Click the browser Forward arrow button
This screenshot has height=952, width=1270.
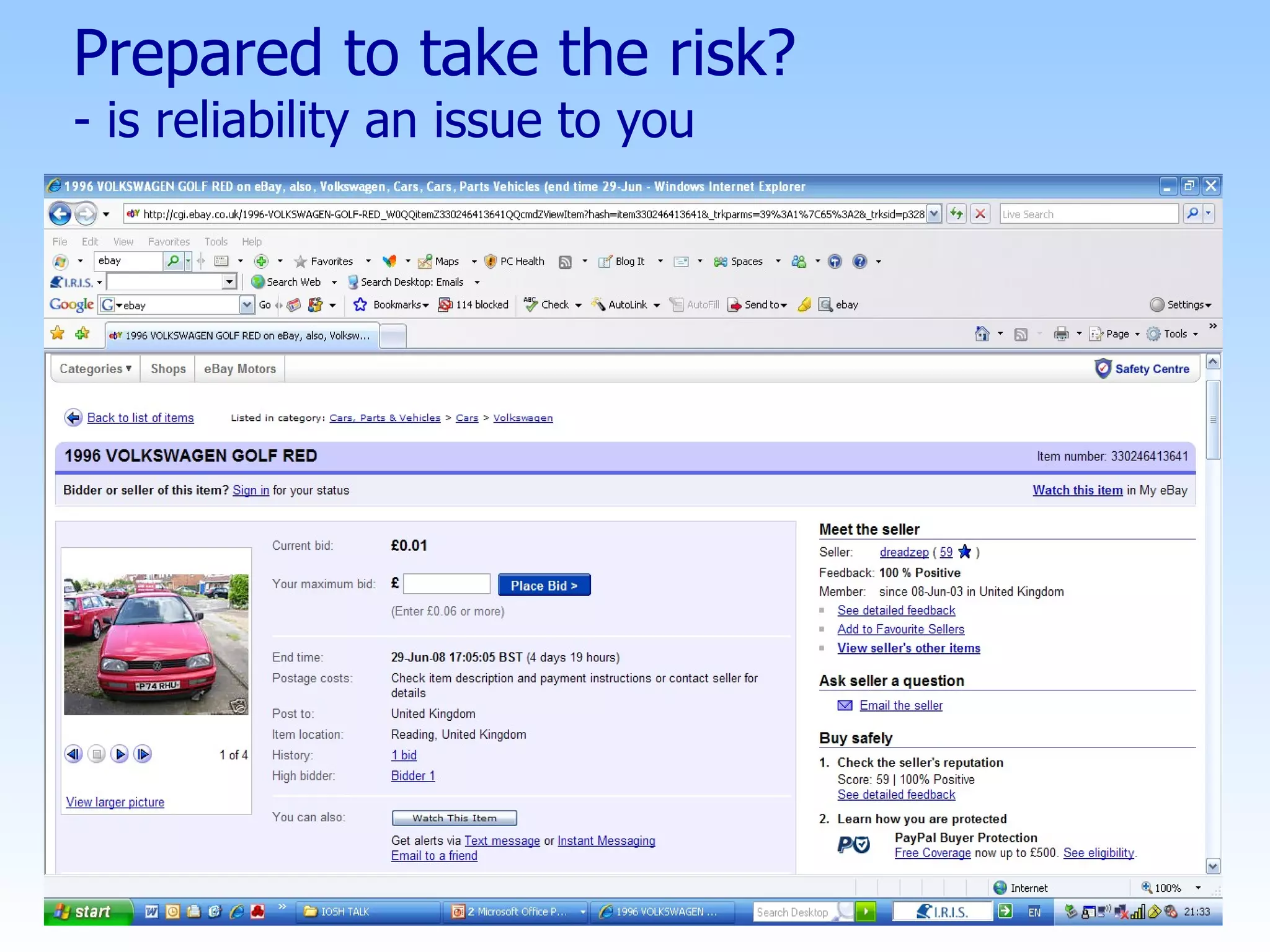[86, 214]
